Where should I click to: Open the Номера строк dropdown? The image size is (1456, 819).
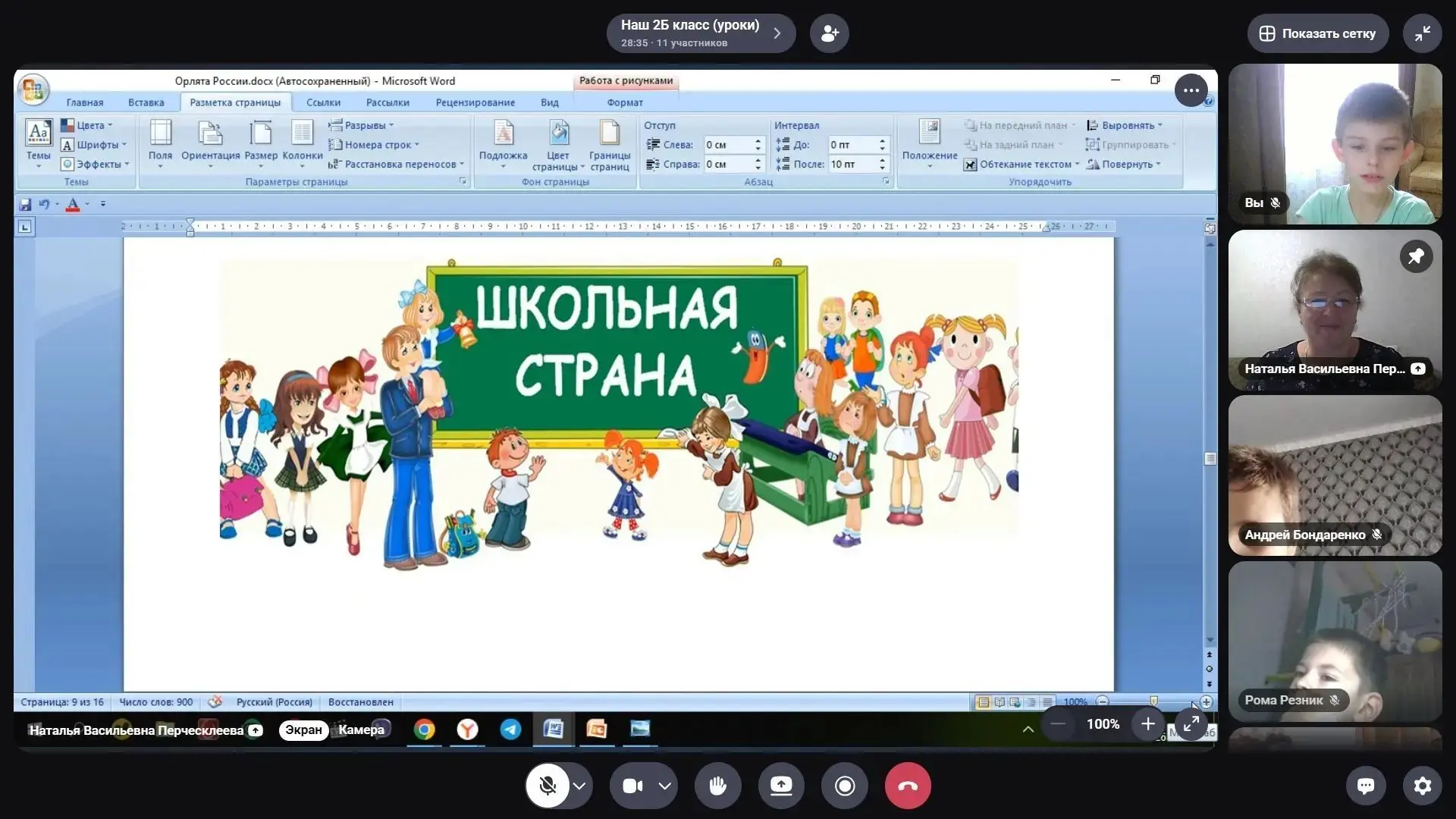373,145
